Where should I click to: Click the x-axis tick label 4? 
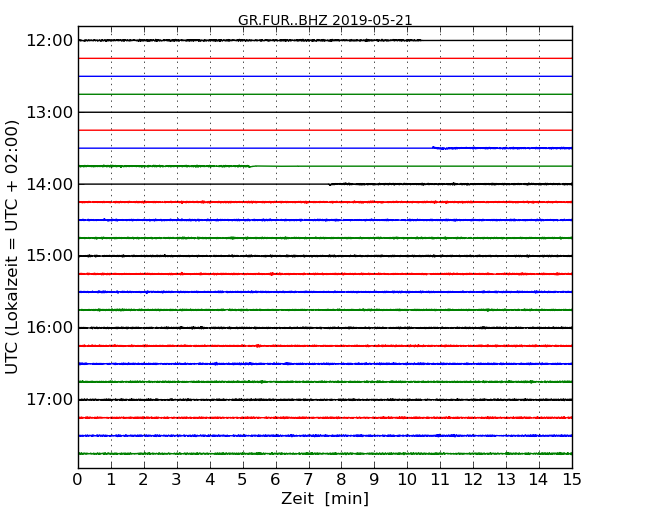coord(210,480)
